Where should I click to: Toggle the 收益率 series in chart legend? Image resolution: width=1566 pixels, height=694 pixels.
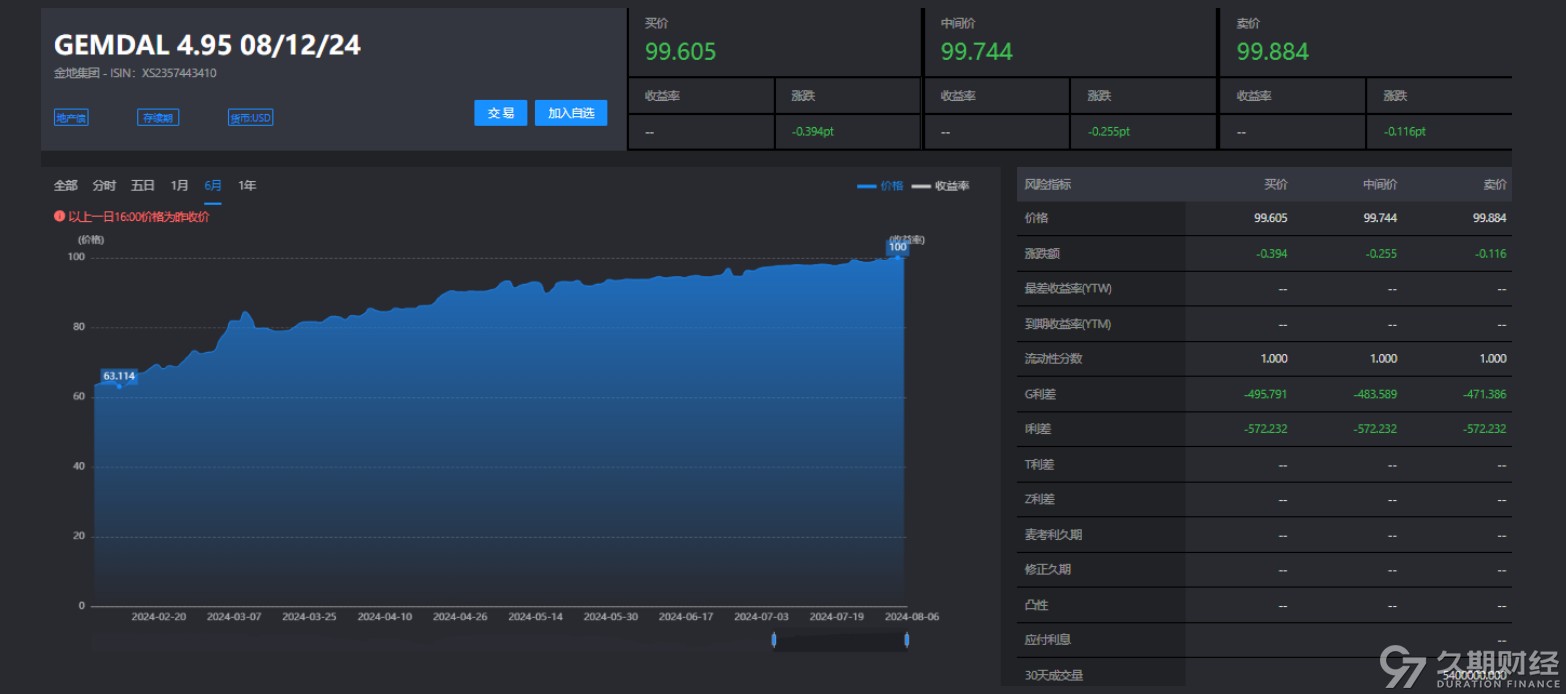[941, 186]
